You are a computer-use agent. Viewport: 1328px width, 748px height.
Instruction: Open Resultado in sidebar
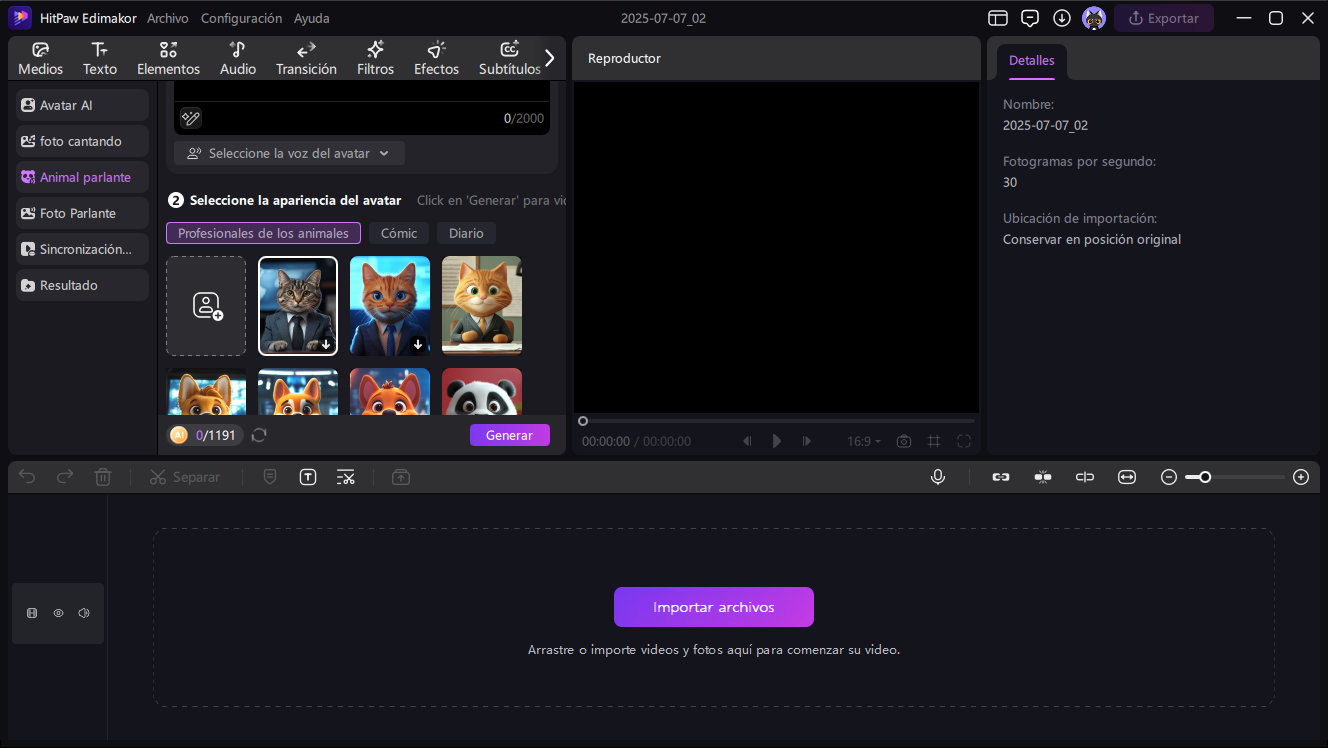click(82, 285)
